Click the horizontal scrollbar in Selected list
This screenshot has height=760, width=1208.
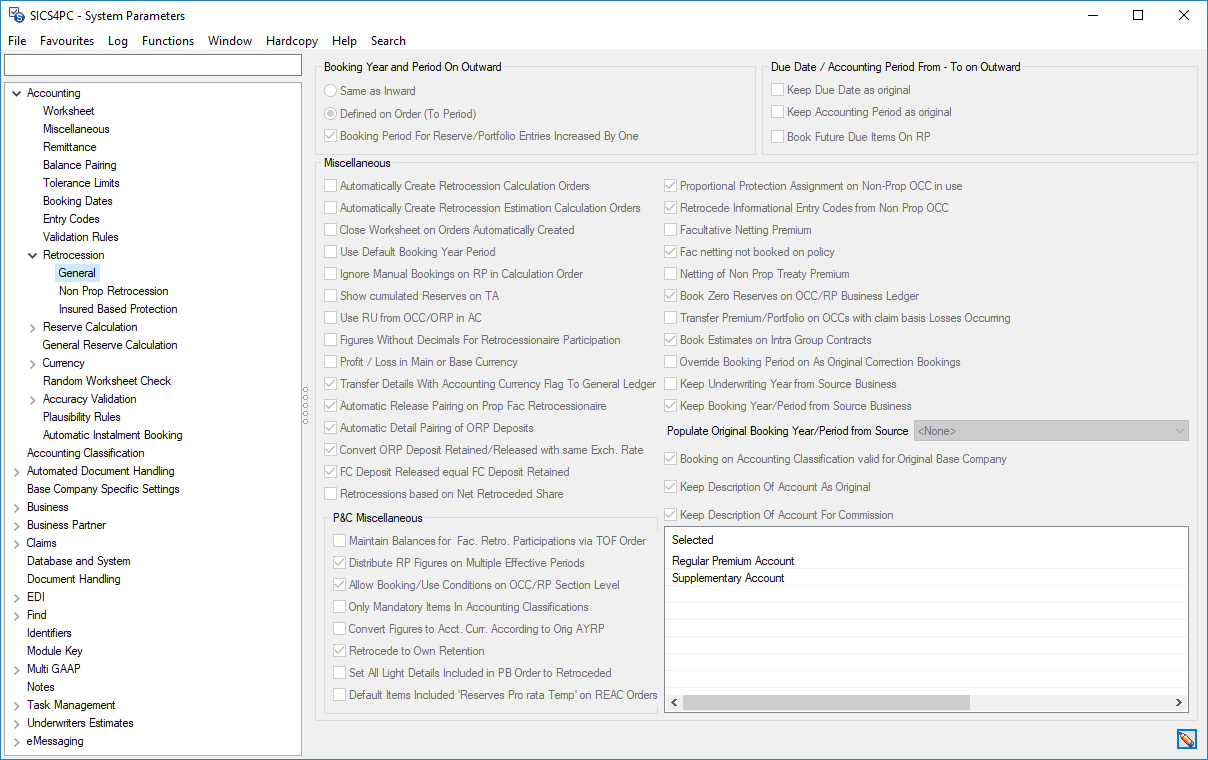825,703
